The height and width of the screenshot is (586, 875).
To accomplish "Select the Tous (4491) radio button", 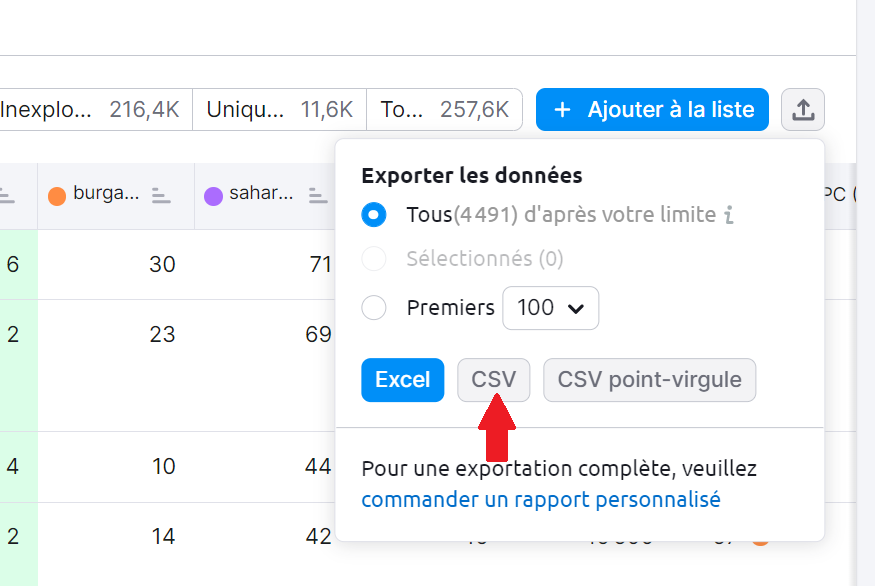I will coord(374,214).
